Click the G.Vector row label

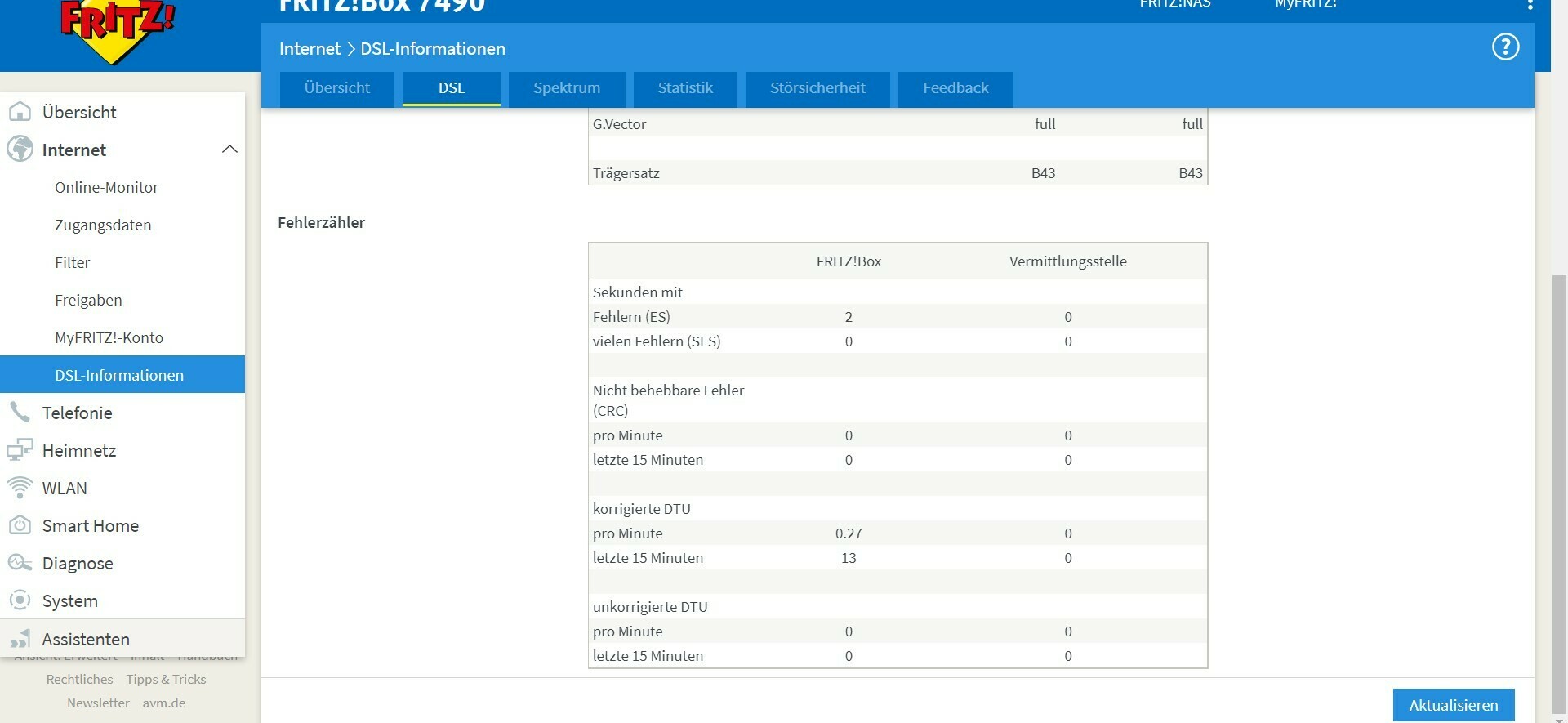pyautogui.click(x=619, y=124)
